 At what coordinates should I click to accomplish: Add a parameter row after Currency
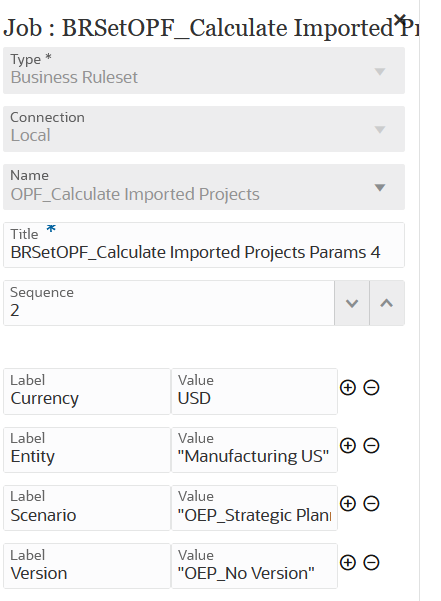tap(348, 388)
